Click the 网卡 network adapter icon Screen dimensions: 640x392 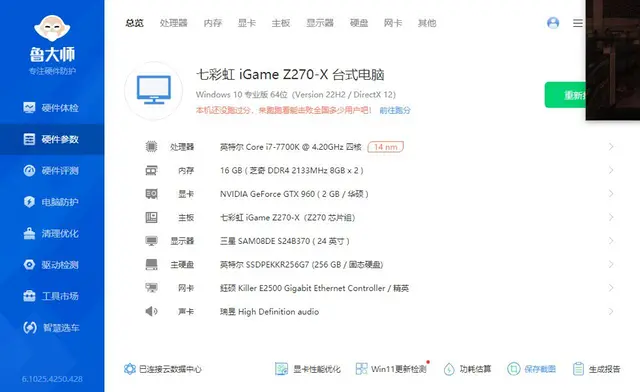[x=151, y=288]
